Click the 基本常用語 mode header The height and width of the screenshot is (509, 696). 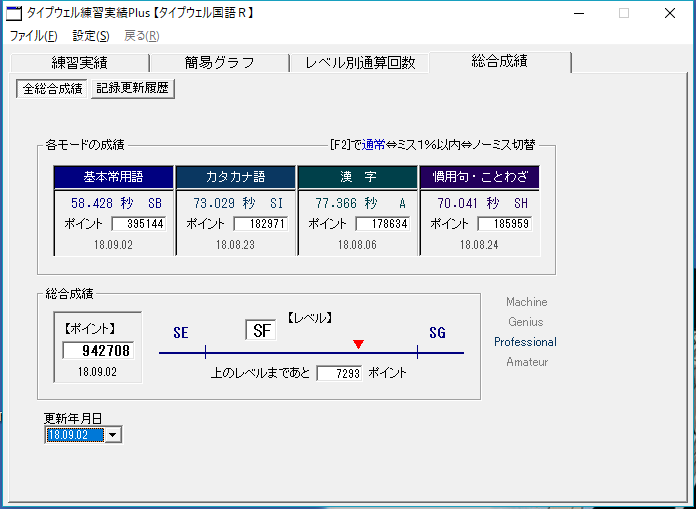click(x=113, y=177)
